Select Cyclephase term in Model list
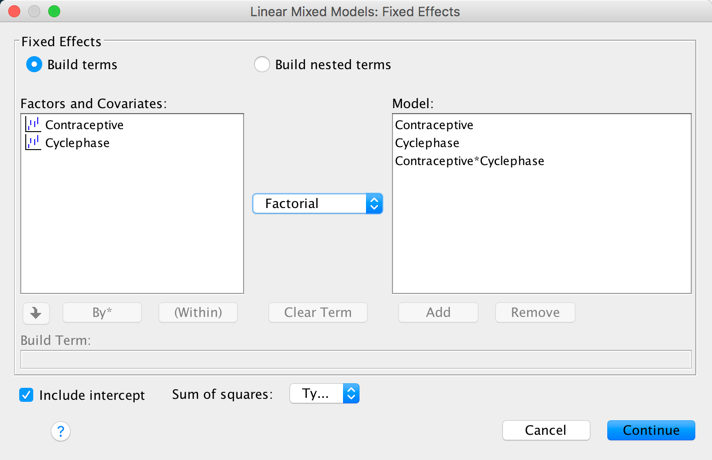This screenshot has height=460, width=712. (x=427, y=143)
